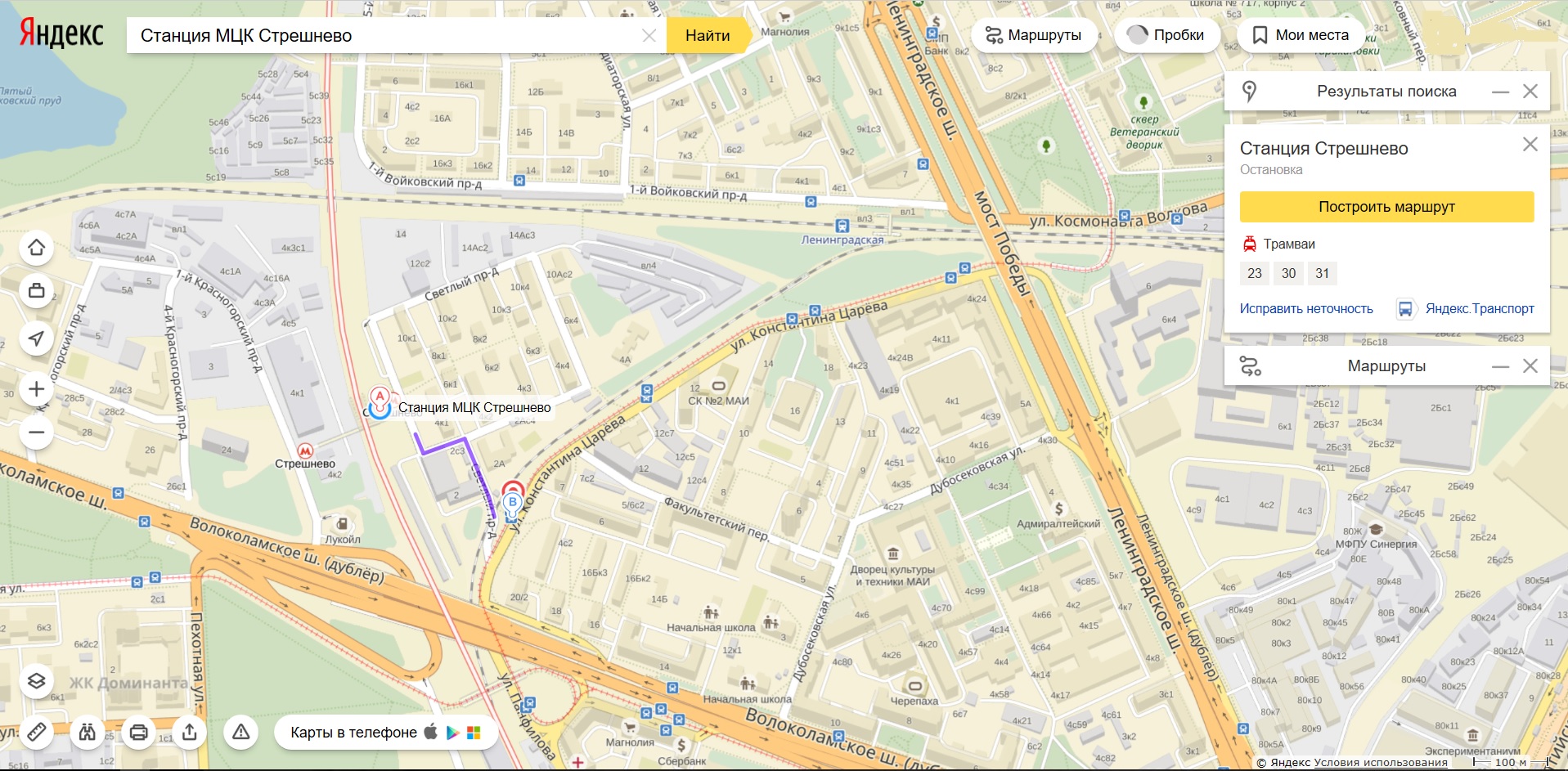The image size is (1568, 771).
Task: Click the print map icon
Action: tap(138, 732)
